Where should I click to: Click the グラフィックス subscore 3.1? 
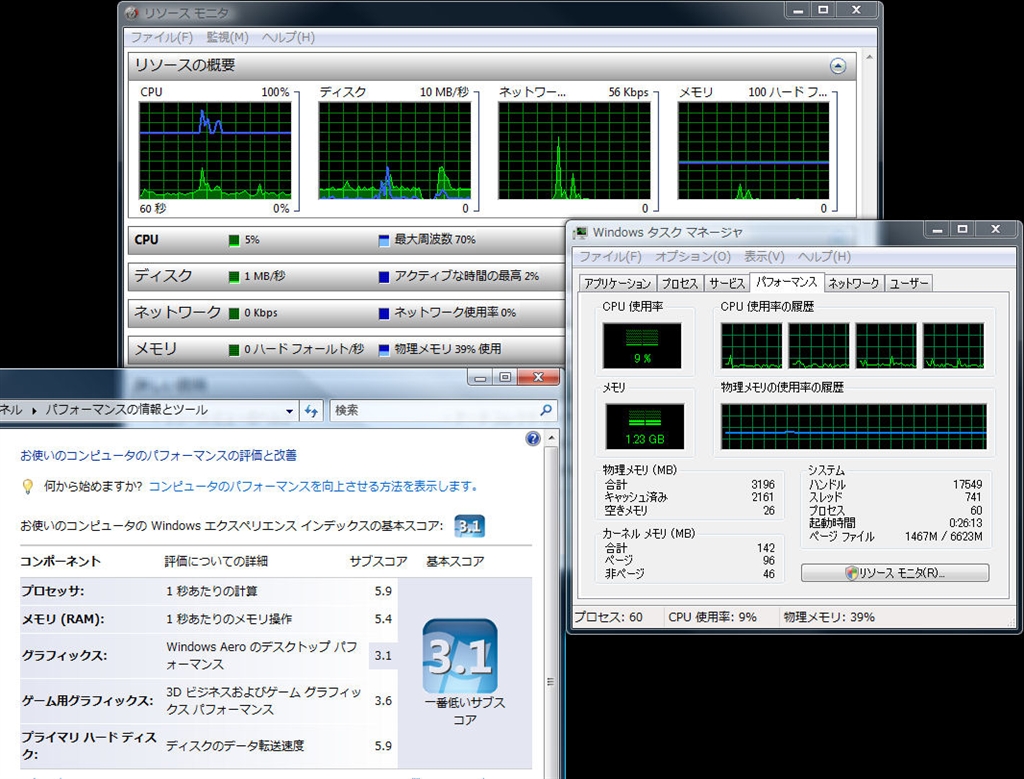click(x=383, y=656)
